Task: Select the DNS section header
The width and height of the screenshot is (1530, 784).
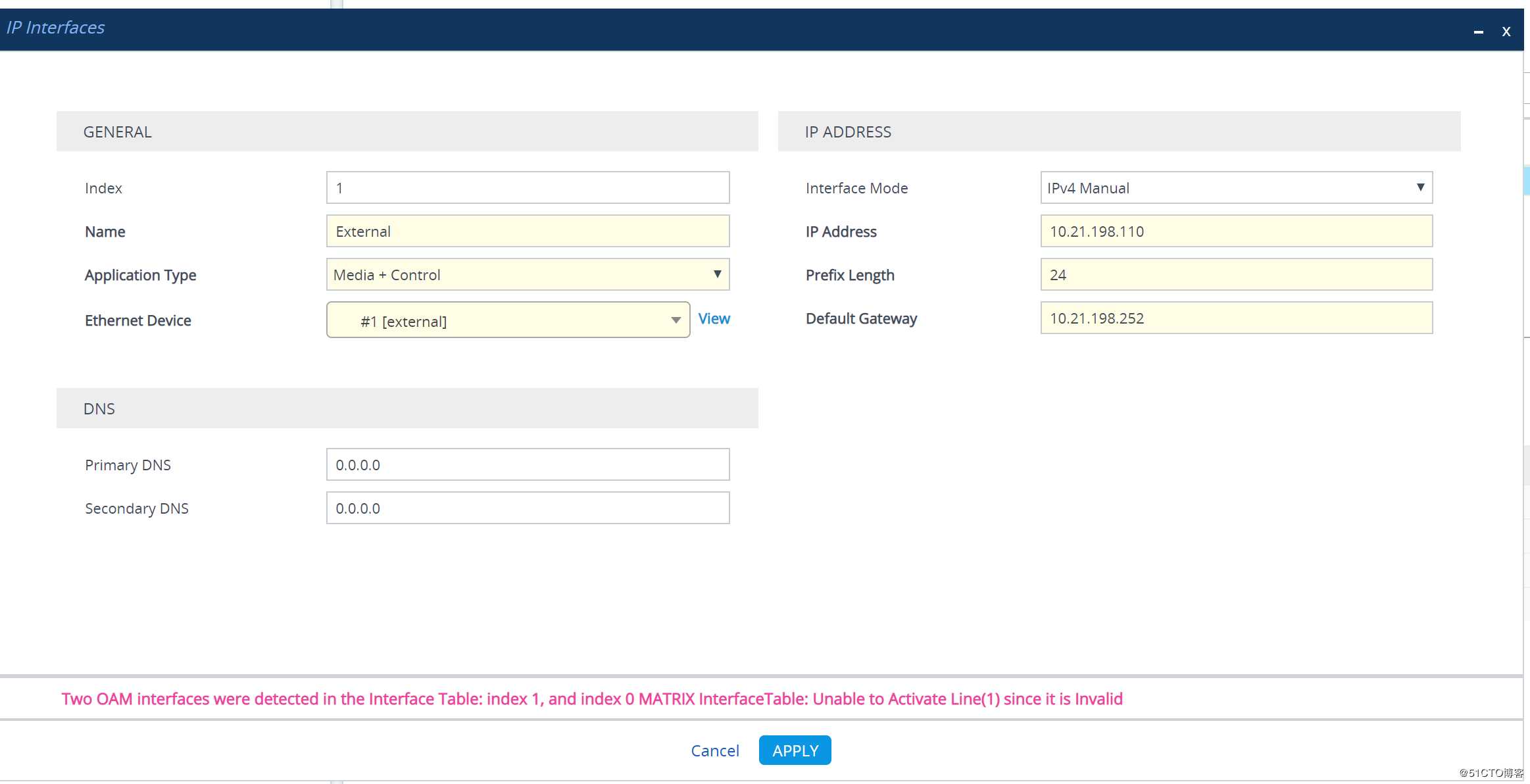Action: [x=407, y=408]
